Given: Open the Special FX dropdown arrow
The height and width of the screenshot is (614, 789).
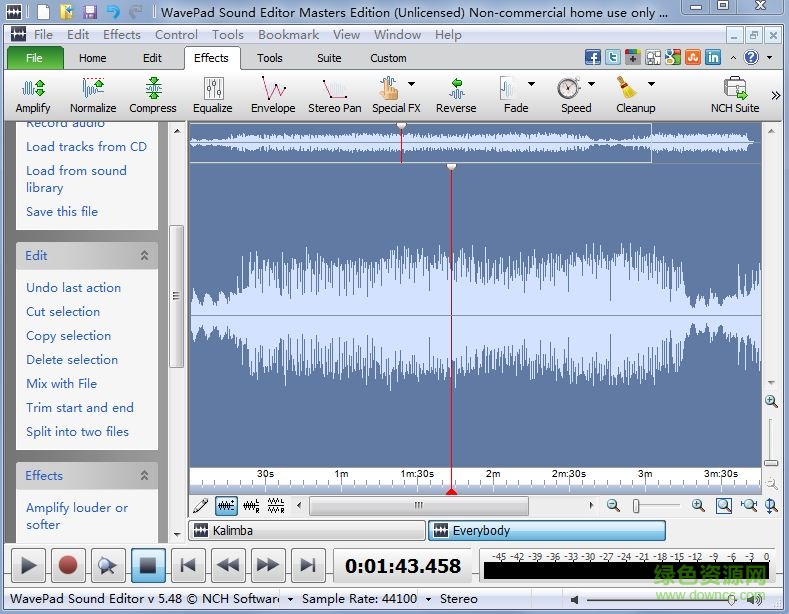Looking at the screenshot, I should [x=412, y=84].
